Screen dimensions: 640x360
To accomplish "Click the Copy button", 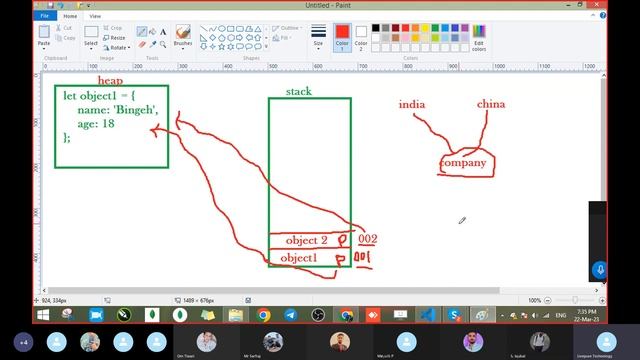I will [x=65, y=38].
